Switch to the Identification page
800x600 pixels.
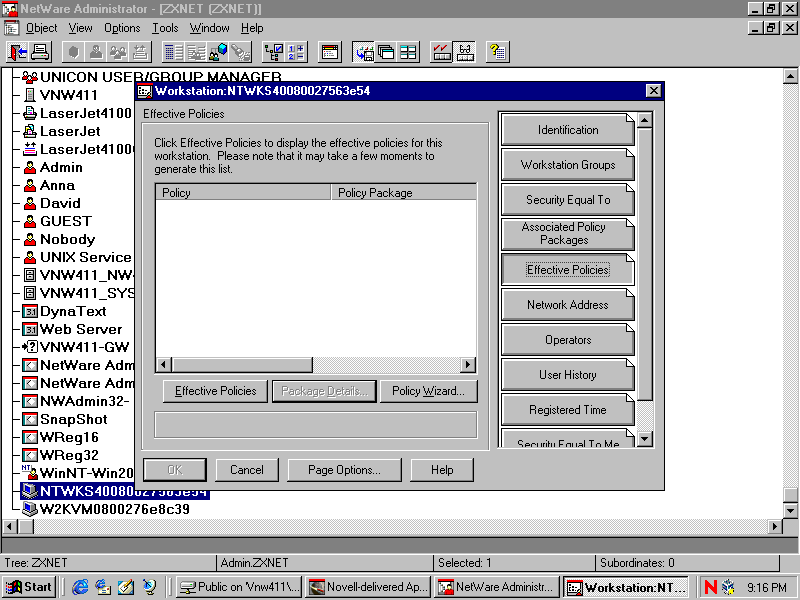(x=568, y=130)
